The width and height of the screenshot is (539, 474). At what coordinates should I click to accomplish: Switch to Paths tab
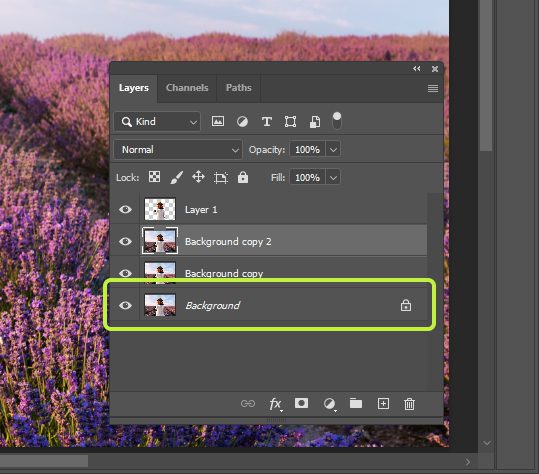239,88
